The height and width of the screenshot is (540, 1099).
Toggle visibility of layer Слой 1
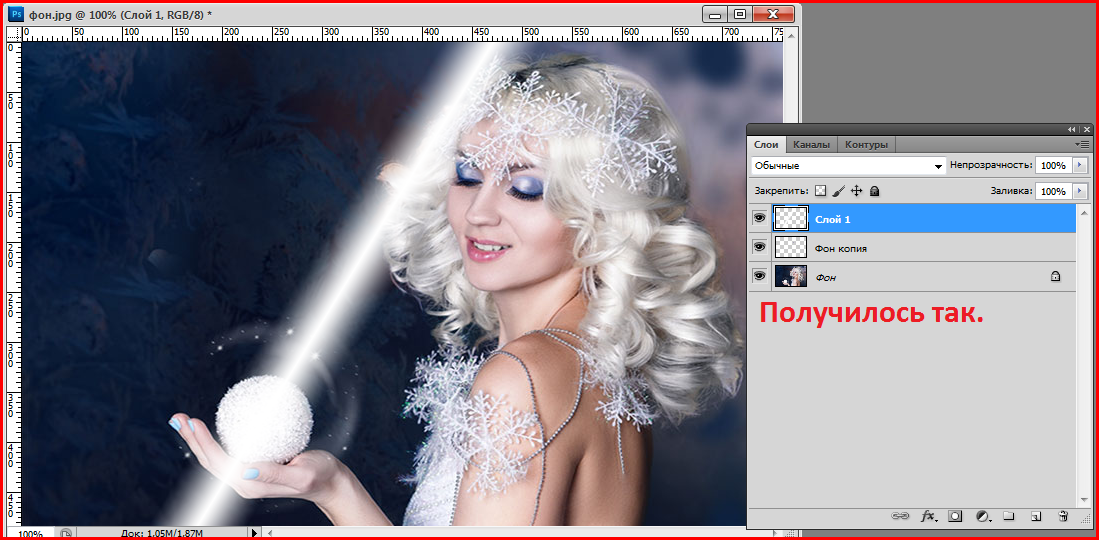(758, 219)
